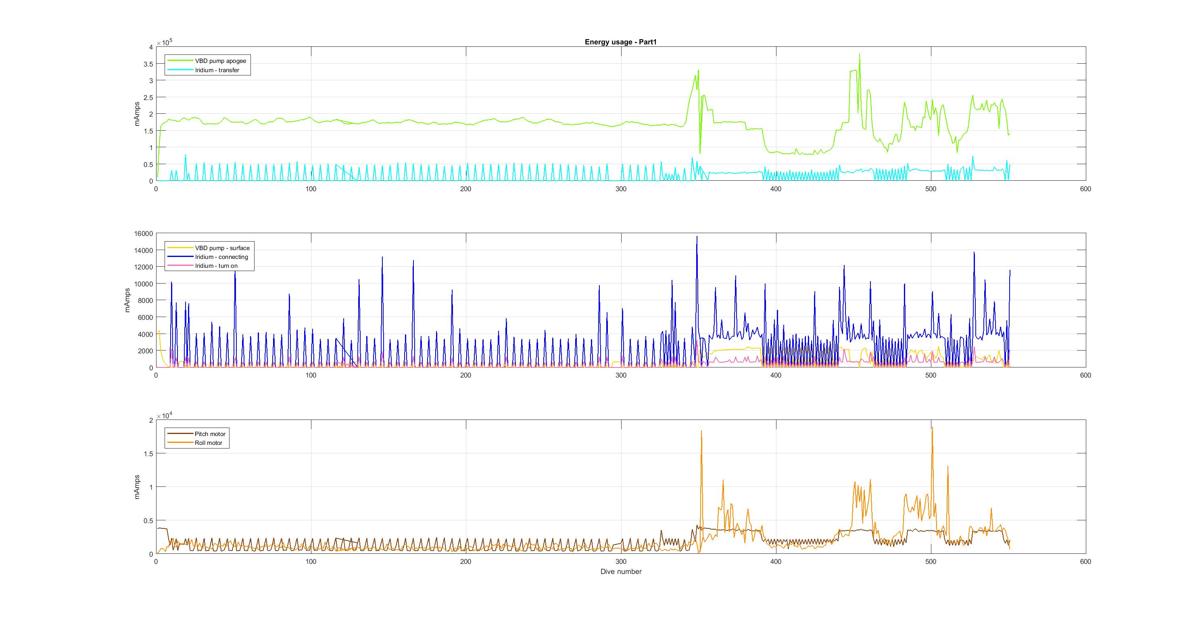
Task: Click the '8000' y-axis tick label
Action: pyautogui.click(x=143, y=301)
